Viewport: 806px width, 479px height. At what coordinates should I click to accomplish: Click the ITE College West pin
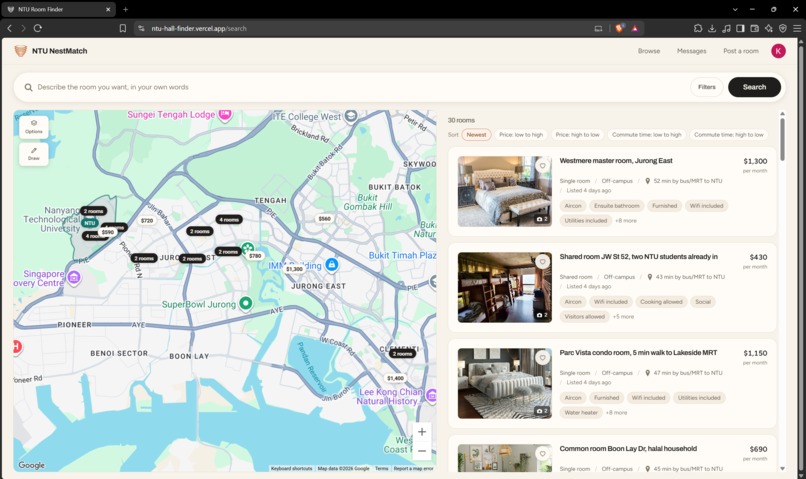click(351, 116)
